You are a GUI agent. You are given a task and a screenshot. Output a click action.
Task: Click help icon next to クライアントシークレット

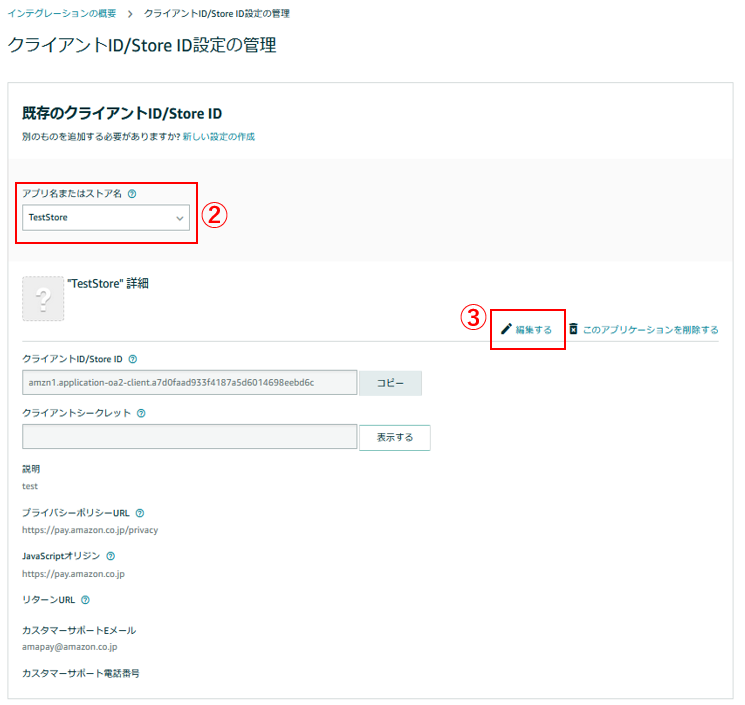coord(141,412)
